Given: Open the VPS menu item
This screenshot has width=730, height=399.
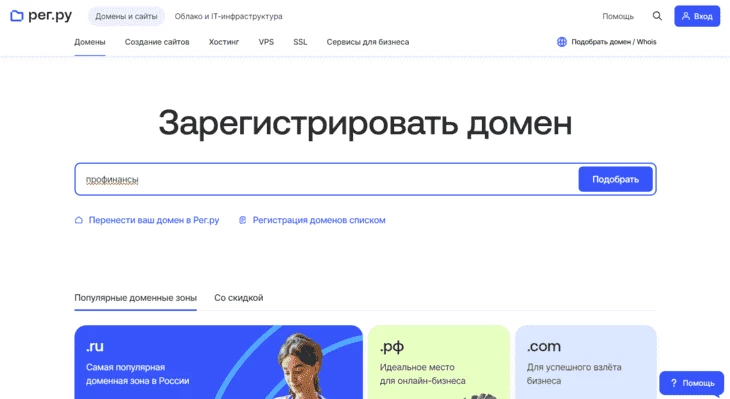Looking at the screenshot, I should [x=266, y=42].
